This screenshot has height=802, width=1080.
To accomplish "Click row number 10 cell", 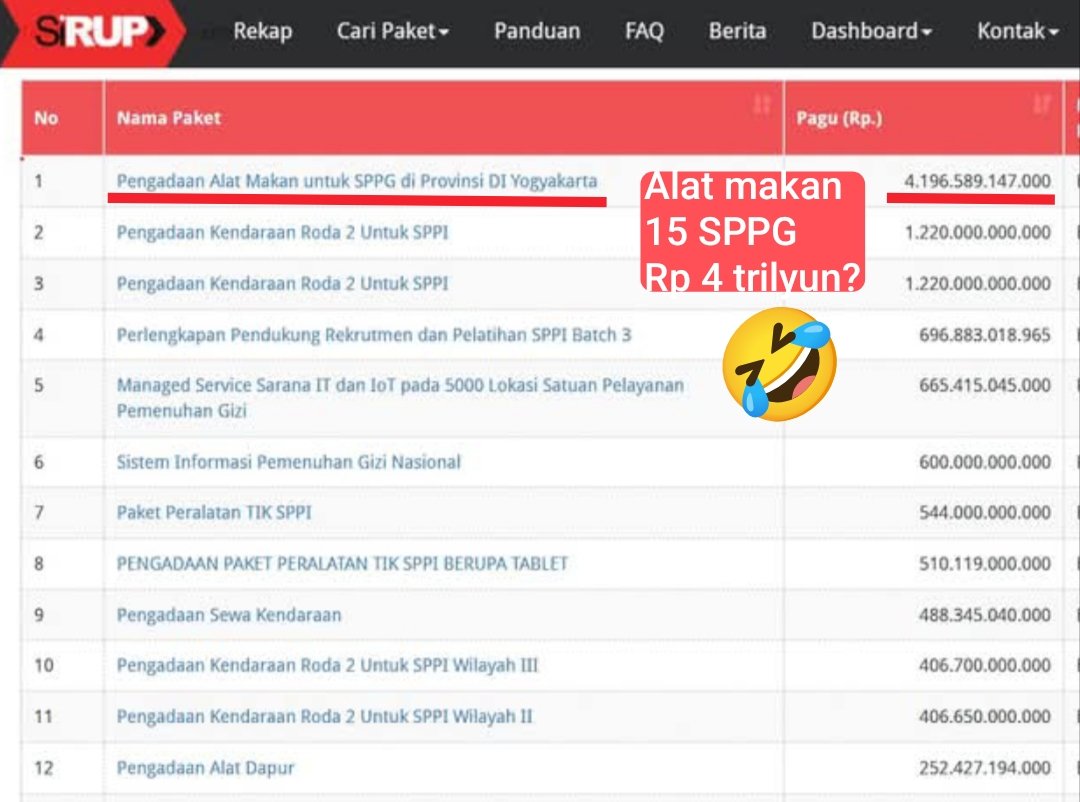I will pos(63,666).
